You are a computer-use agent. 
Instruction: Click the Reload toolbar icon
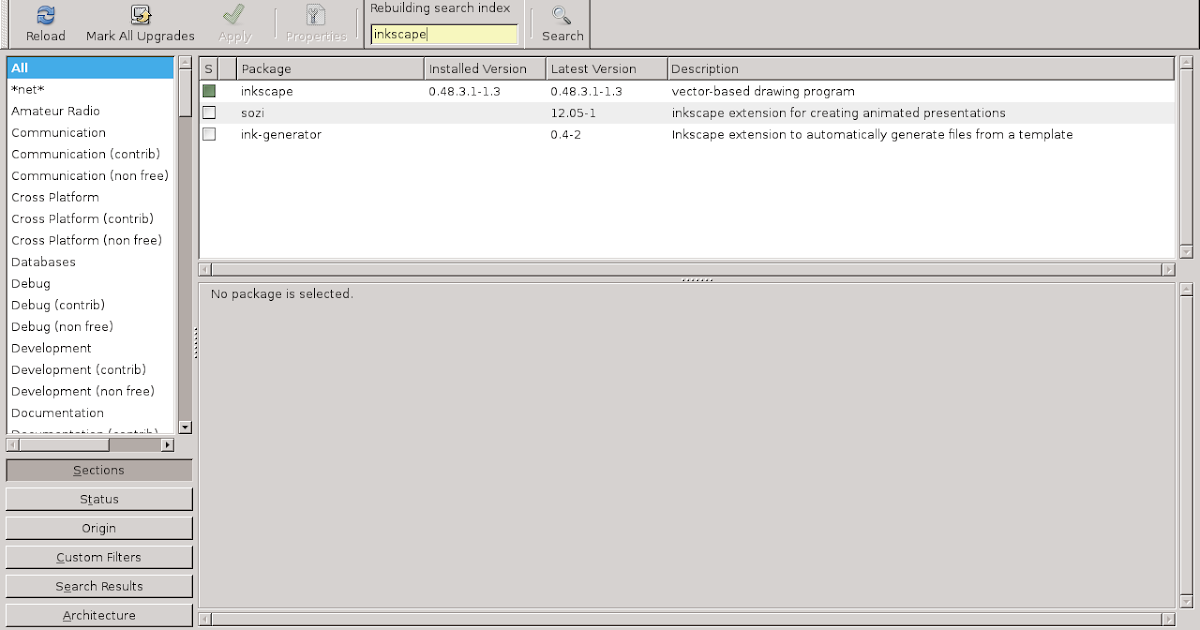coord(45,15)
